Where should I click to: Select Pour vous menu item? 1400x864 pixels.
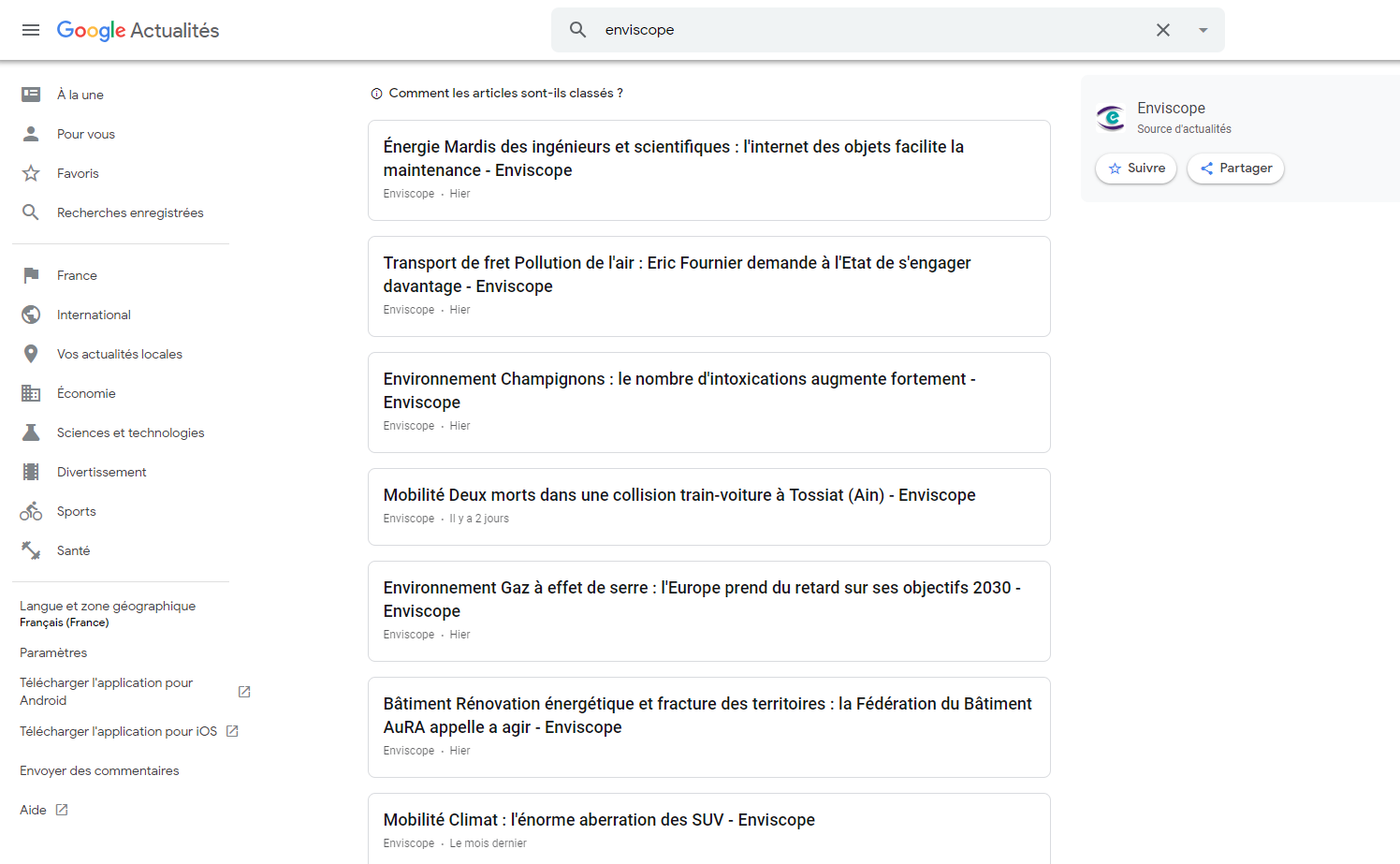tap(85, 134)
